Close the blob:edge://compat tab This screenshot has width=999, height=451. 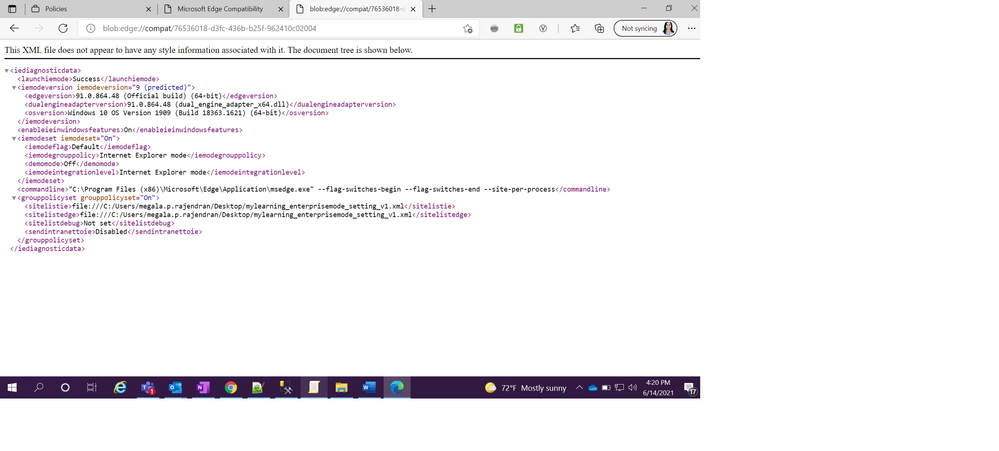pos(413,10)
